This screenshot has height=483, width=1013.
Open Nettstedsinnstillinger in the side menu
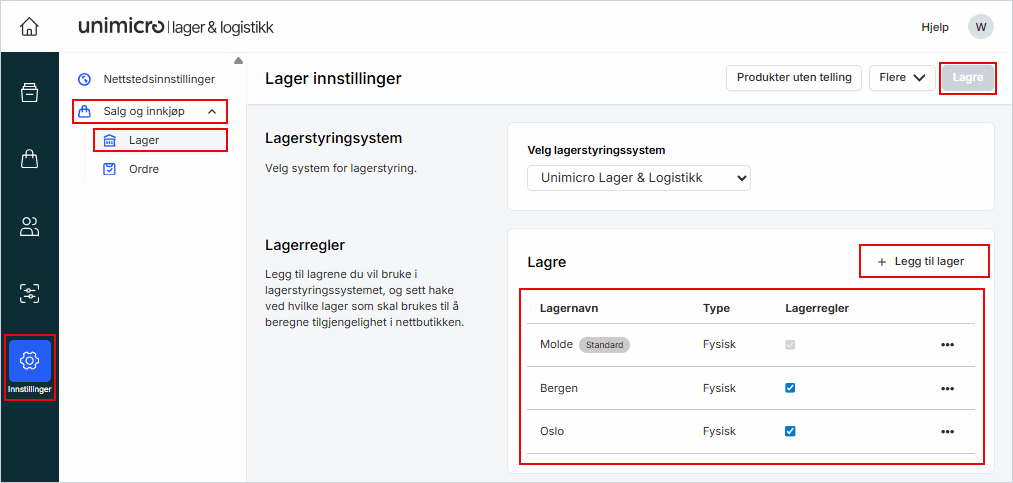pyautogui.click(x=158, y=79)
